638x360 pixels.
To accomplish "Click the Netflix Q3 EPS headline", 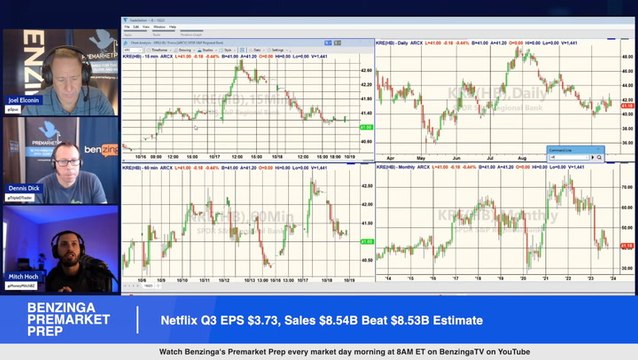I will (321, 321).
